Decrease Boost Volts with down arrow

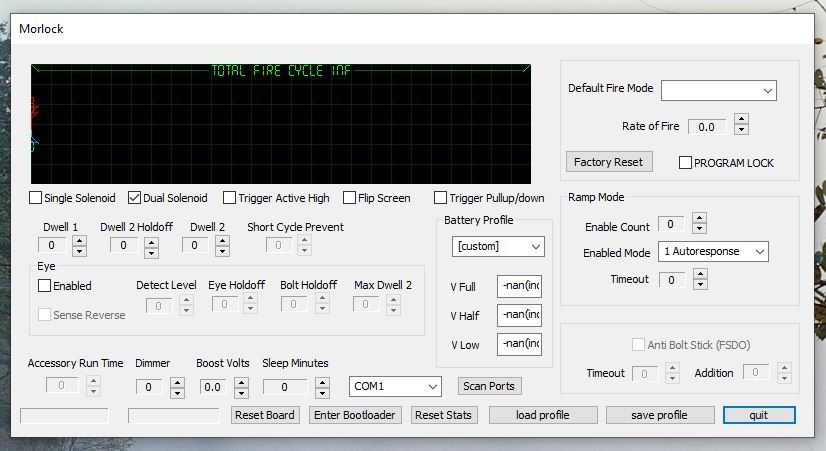pyautogui.click(x=242, y=393)
